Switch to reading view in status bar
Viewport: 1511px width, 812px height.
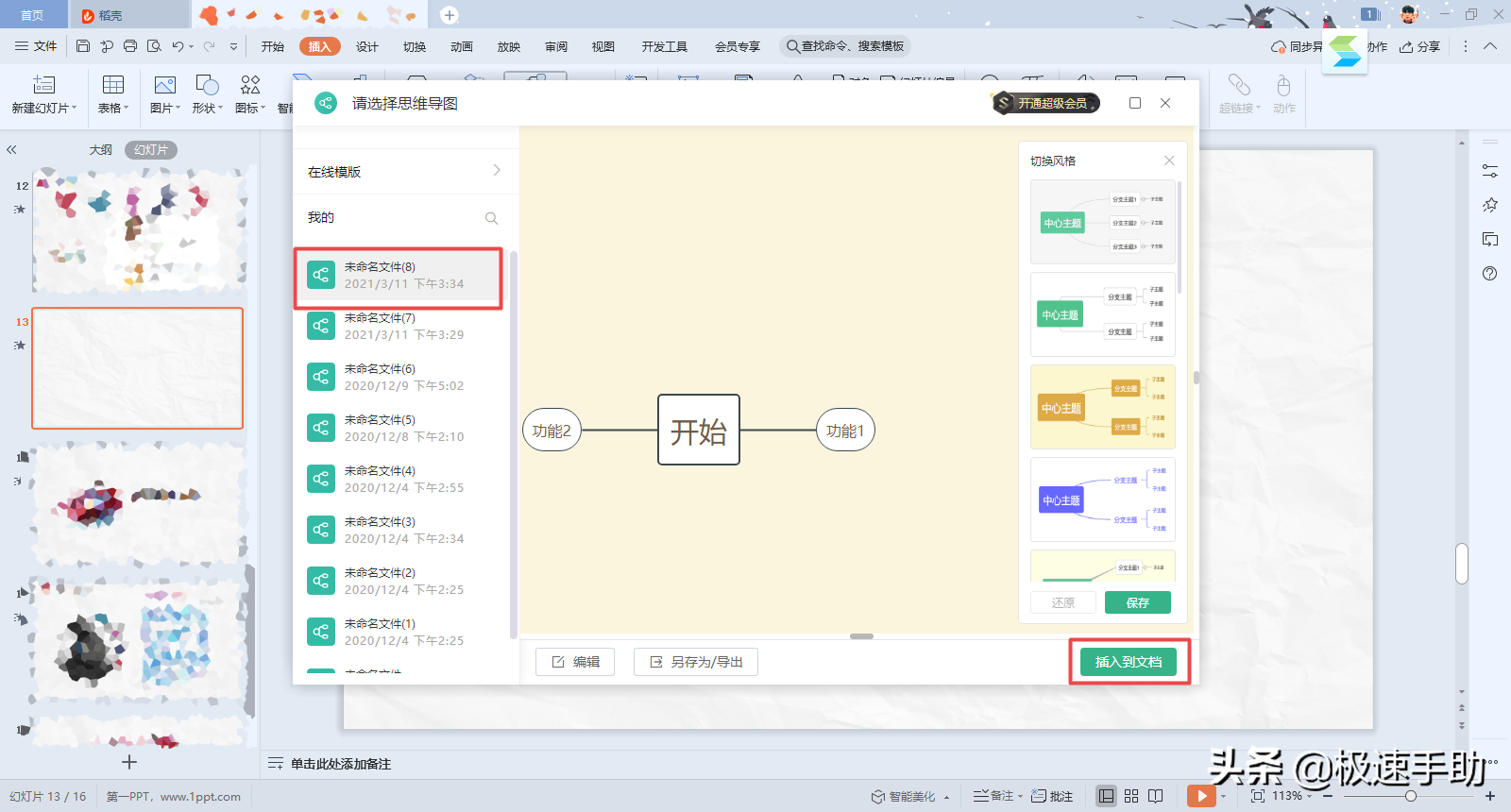tap(1156, 796)
